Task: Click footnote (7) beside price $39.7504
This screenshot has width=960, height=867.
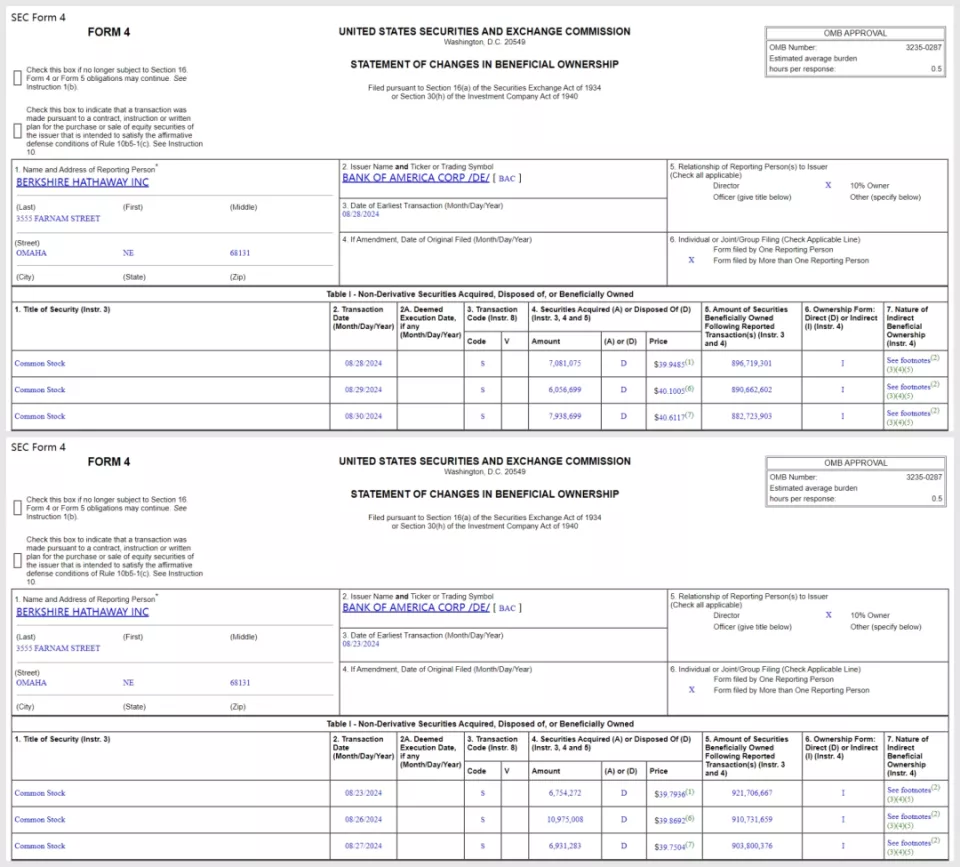Action: (689, 844)
